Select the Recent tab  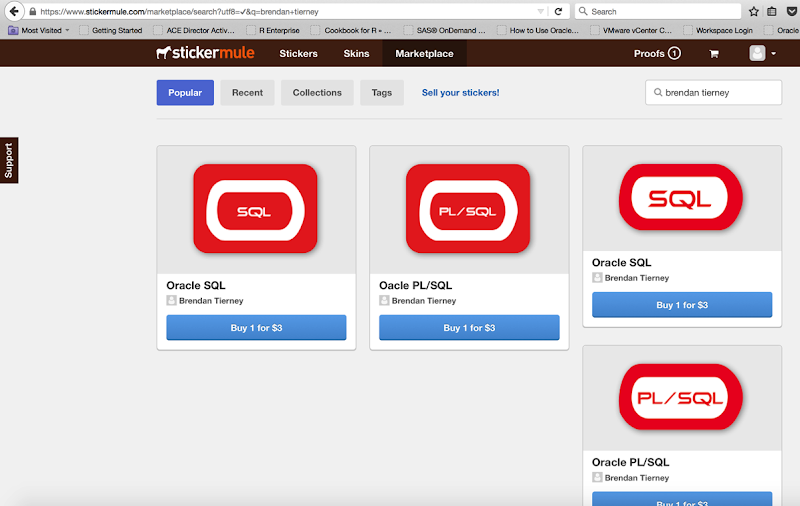(247, 93)
